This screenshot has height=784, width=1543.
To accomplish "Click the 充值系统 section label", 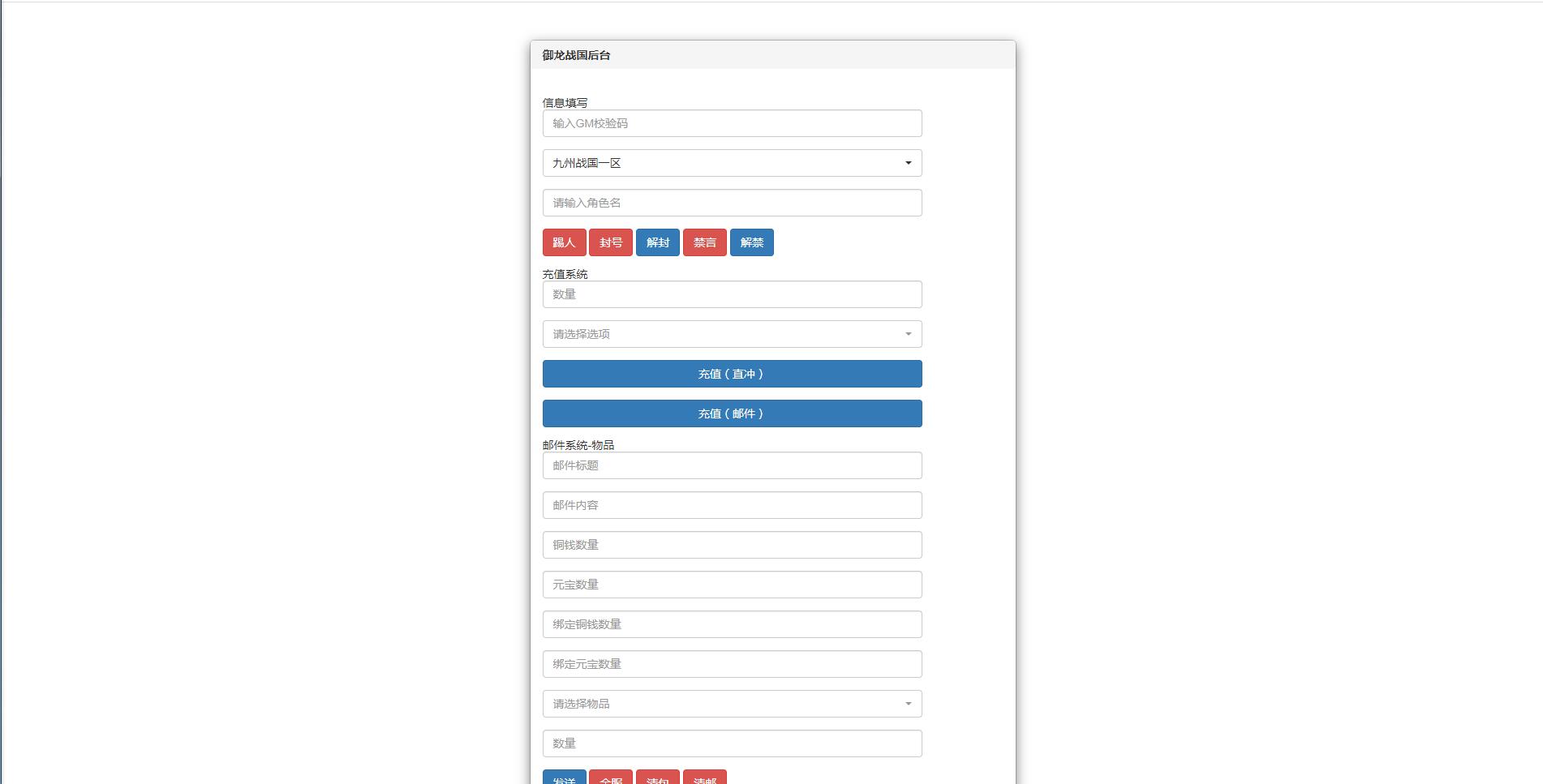I will [x=565, y=274].
